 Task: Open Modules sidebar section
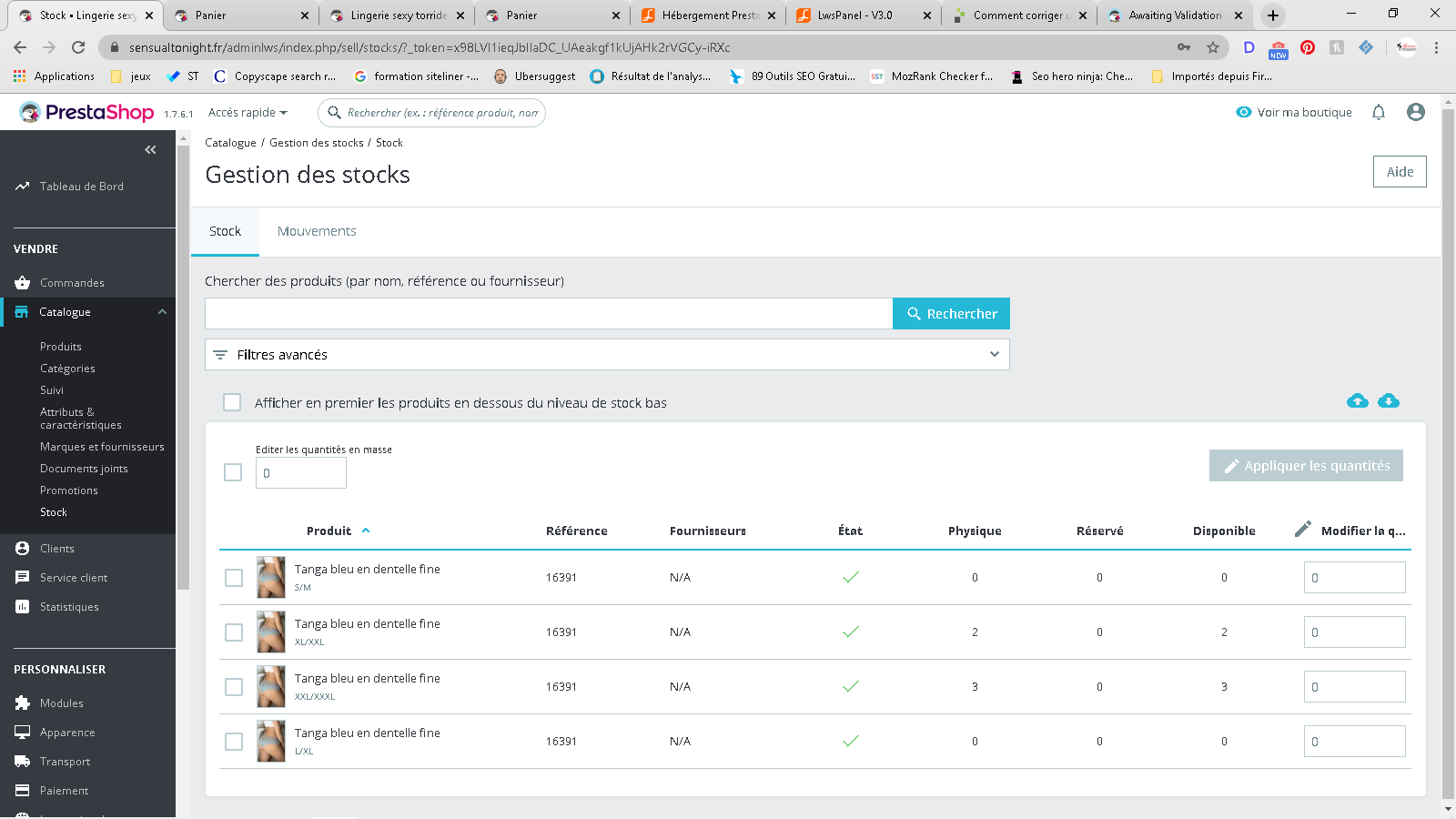[x=62, y=703]
